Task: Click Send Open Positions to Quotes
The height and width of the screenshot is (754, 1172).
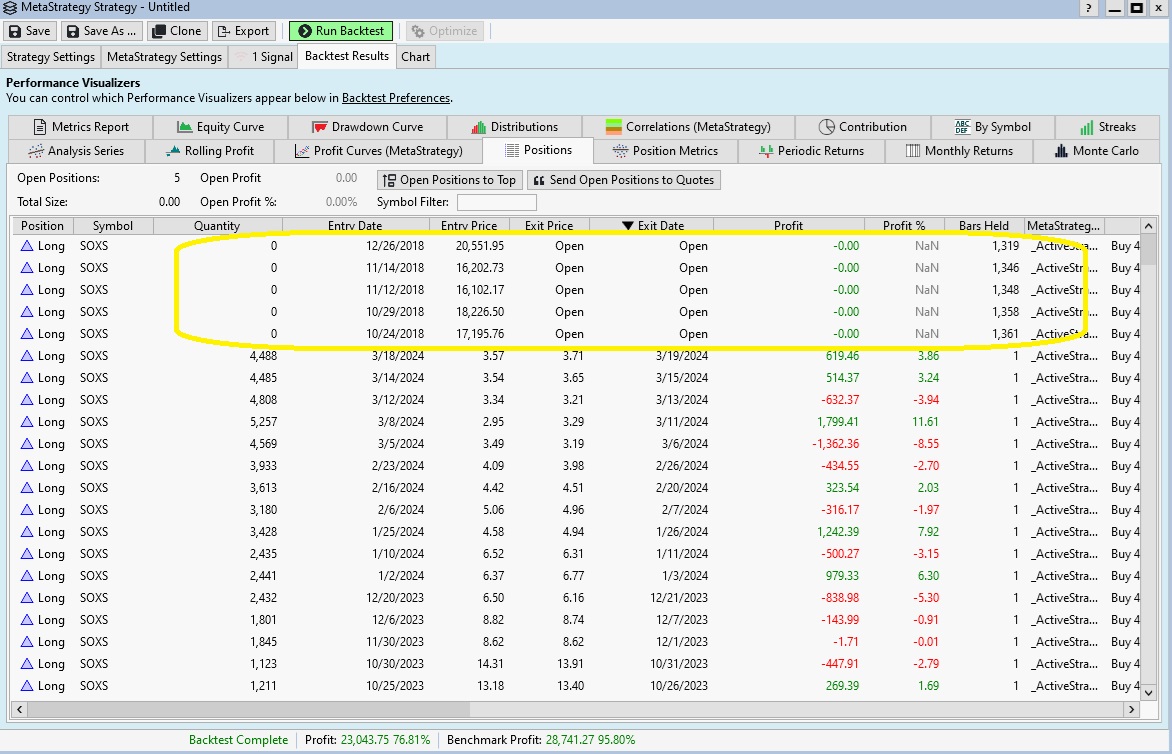Action: pyautogui.click(x=623, y=180)
